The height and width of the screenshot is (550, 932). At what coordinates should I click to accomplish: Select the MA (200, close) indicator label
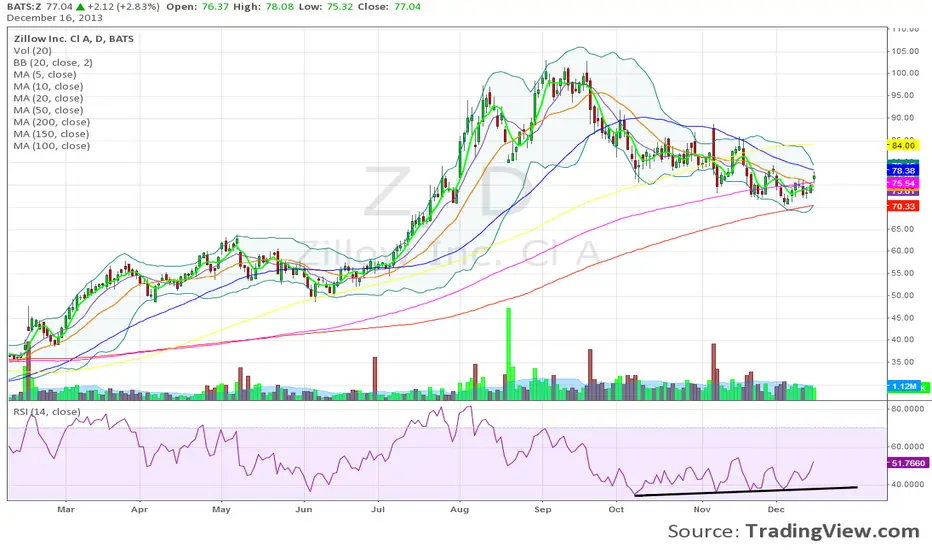52,122
